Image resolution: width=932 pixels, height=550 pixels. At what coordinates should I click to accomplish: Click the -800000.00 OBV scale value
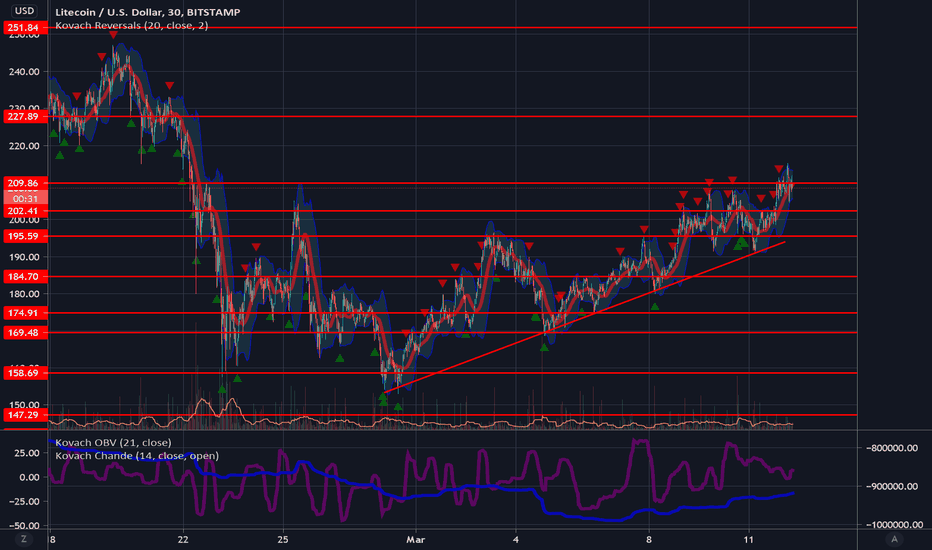892,448
